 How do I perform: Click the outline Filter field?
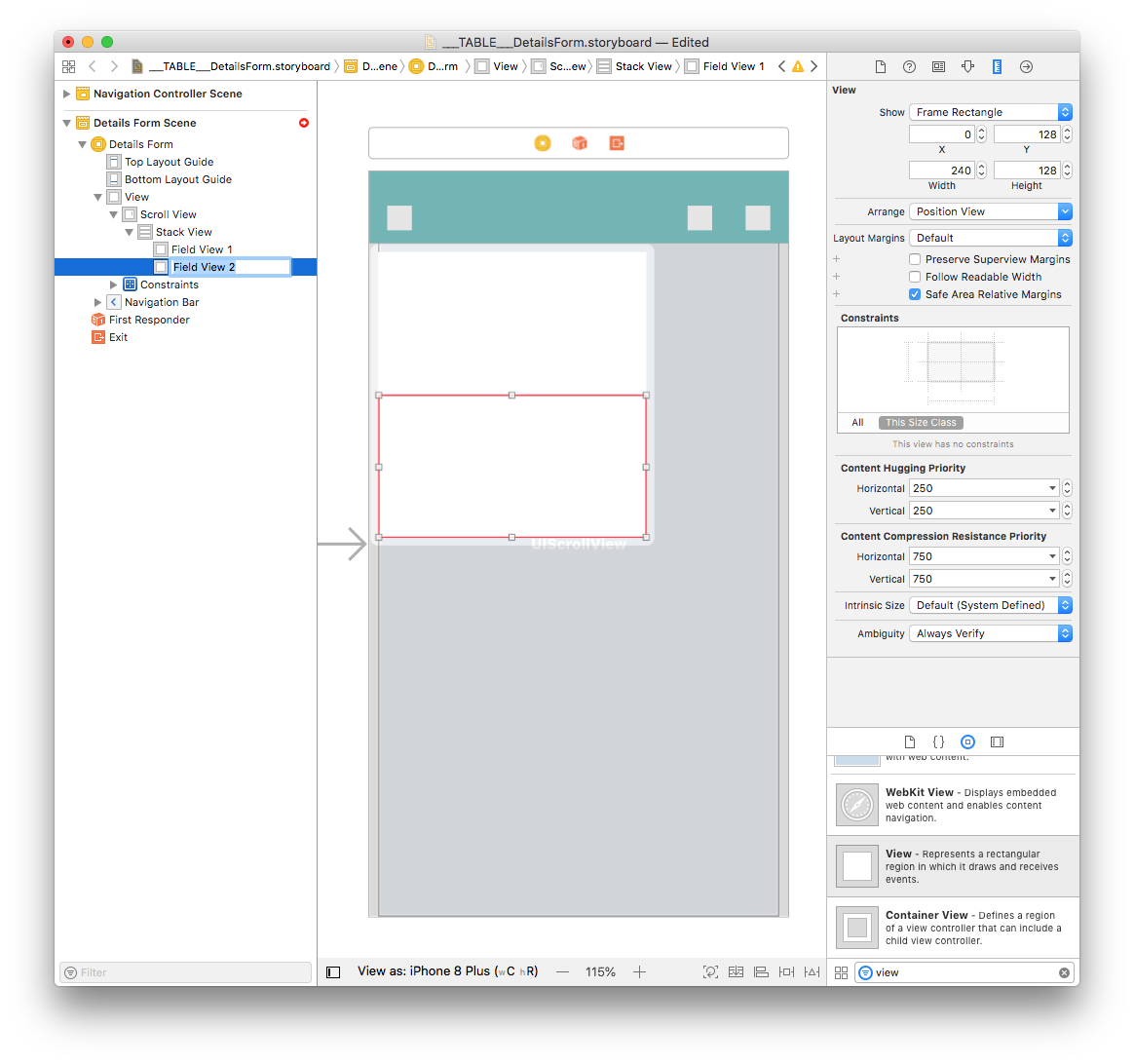click(185, 972)
